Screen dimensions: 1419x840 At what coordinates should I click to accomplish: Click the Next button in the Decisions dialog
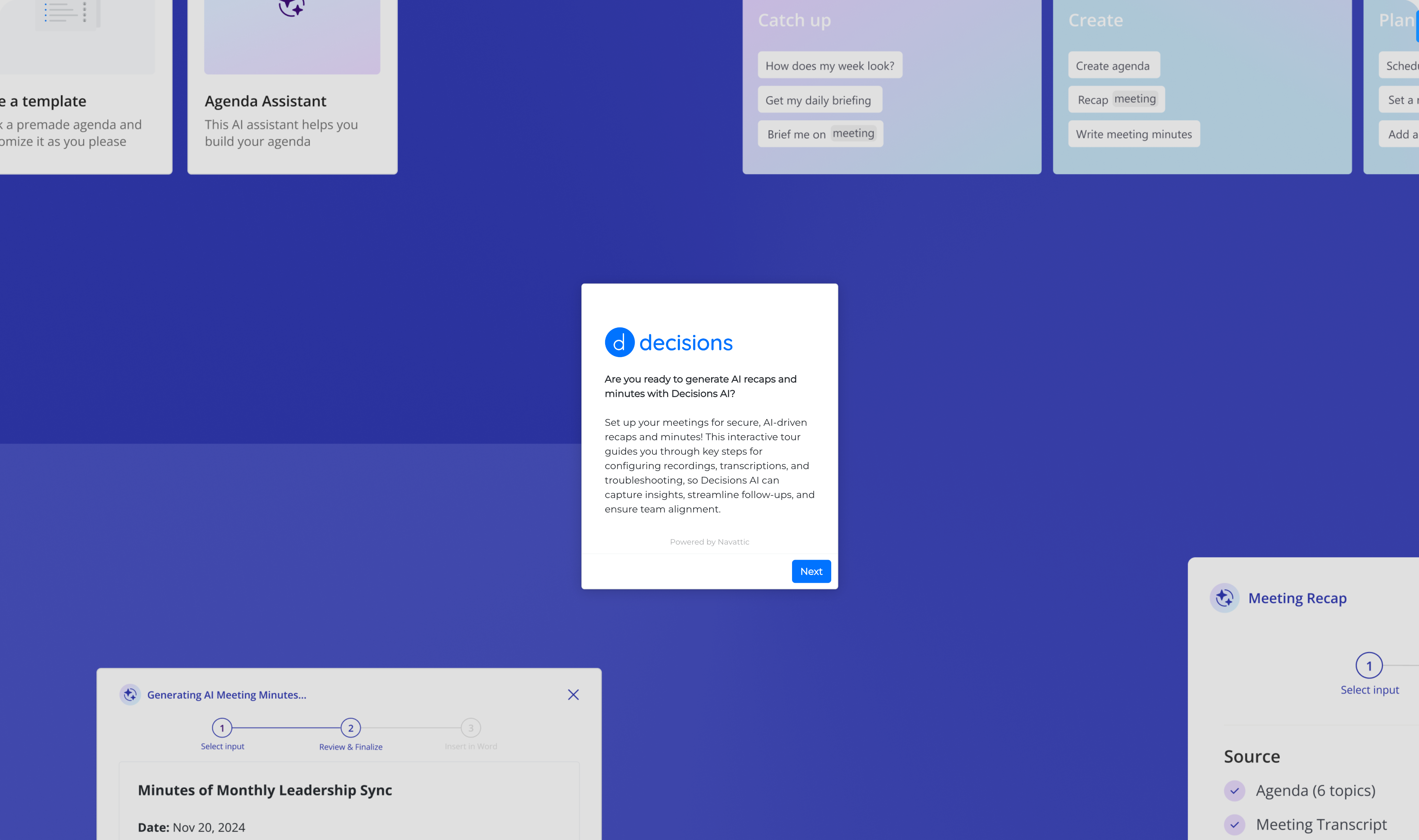[x=811, y=571]
